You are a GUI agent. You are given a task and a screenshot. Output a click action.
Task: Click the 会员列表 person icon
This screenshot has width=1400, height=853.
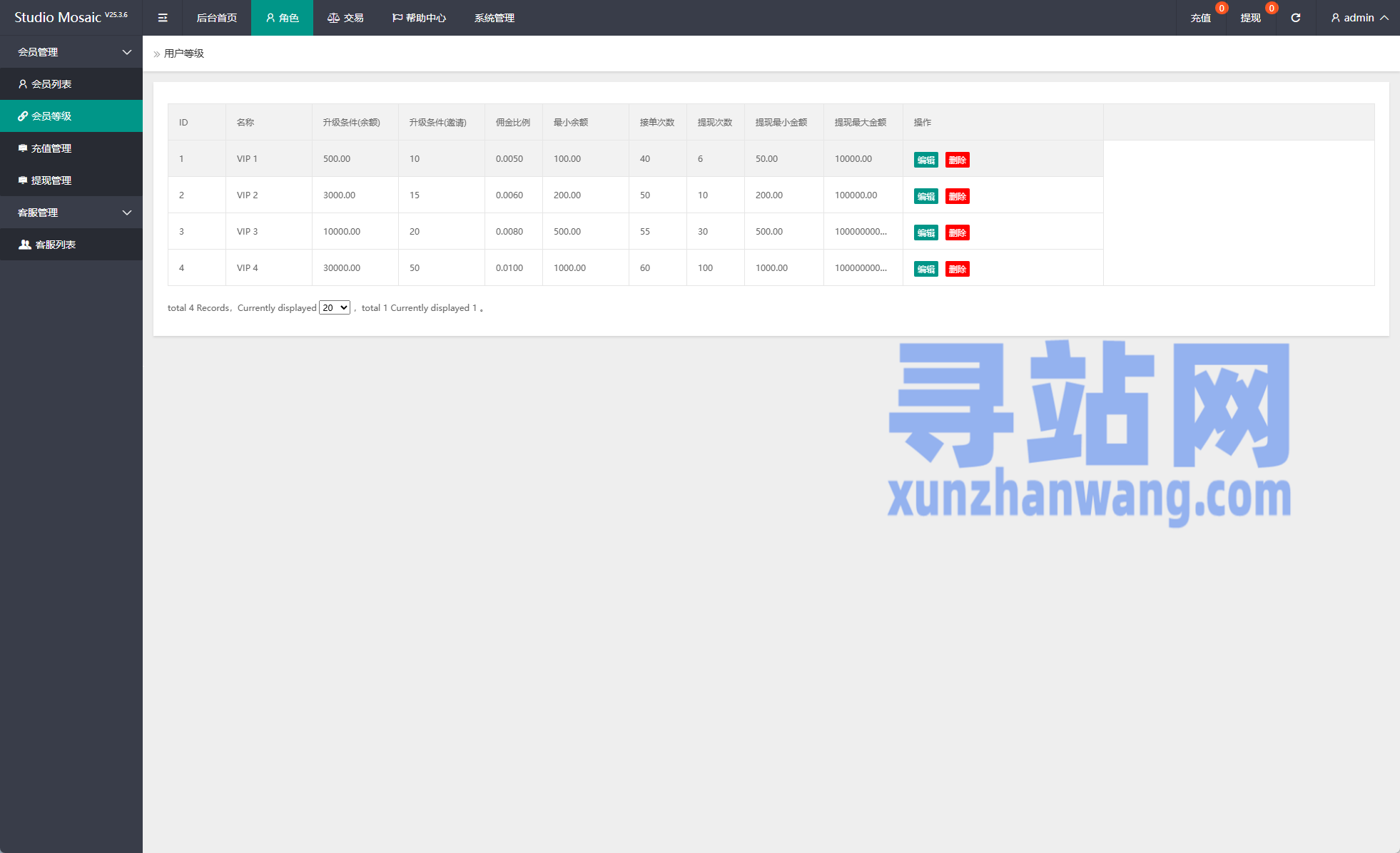point(23,84)
